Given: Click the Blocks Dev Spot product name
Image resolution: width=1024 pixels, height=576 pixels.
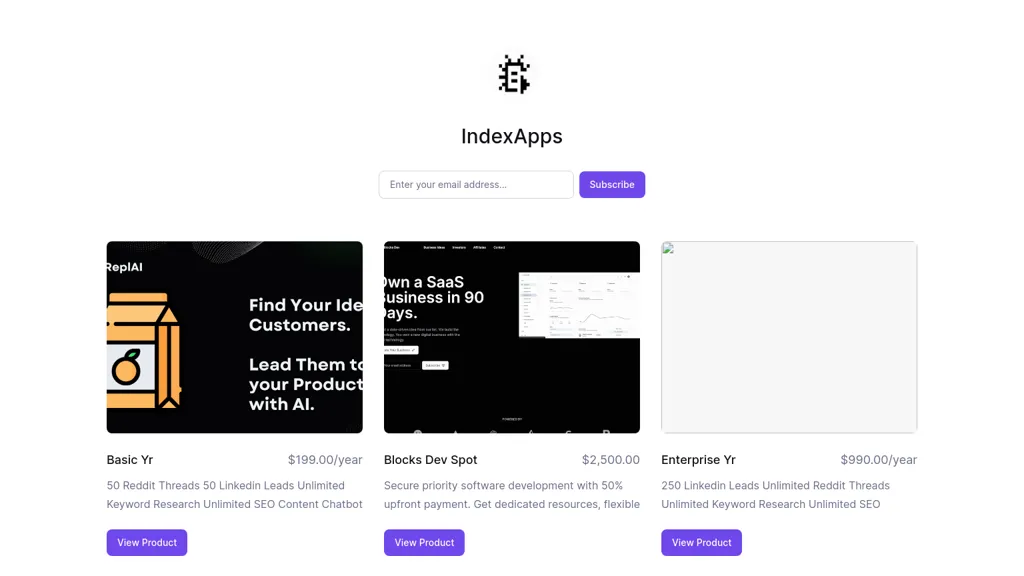Looking at the screenshot, I should tap(431, 460).
